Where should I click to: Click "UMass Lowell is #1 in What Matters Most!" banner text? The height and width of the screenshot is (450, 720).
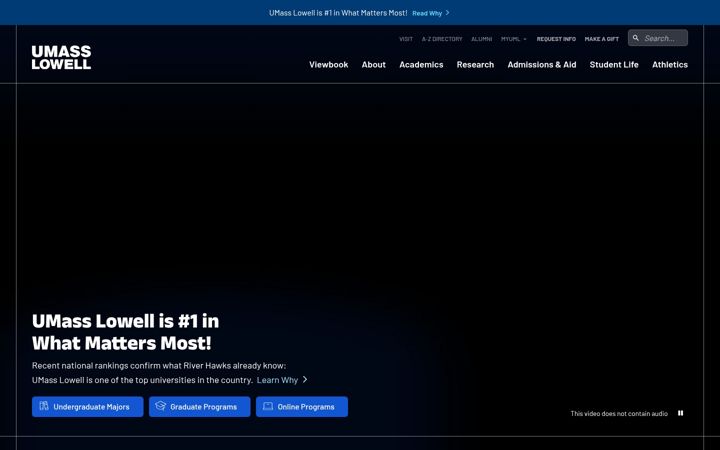click(338, 13)
